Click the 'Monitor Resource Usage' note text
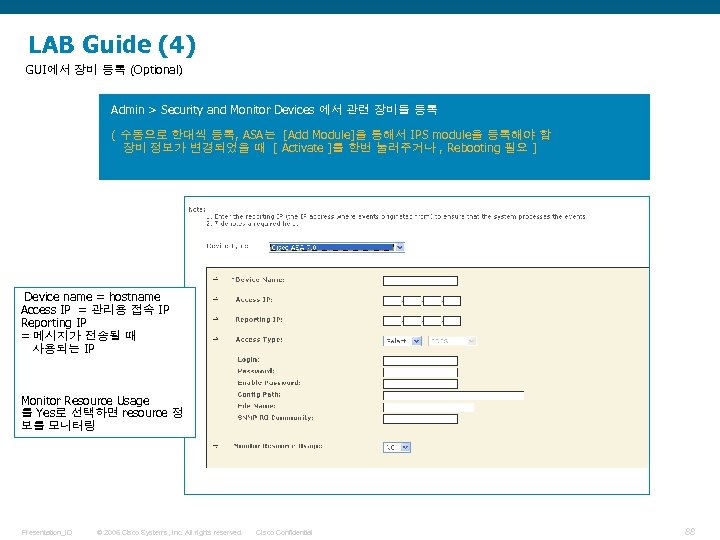 click(x=85, y=400)
